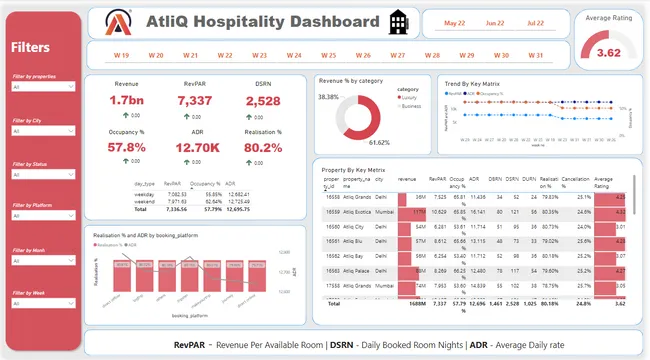Click the green arrow under Realisation %
The image size is (650, 360).
[x=249, y=163]
